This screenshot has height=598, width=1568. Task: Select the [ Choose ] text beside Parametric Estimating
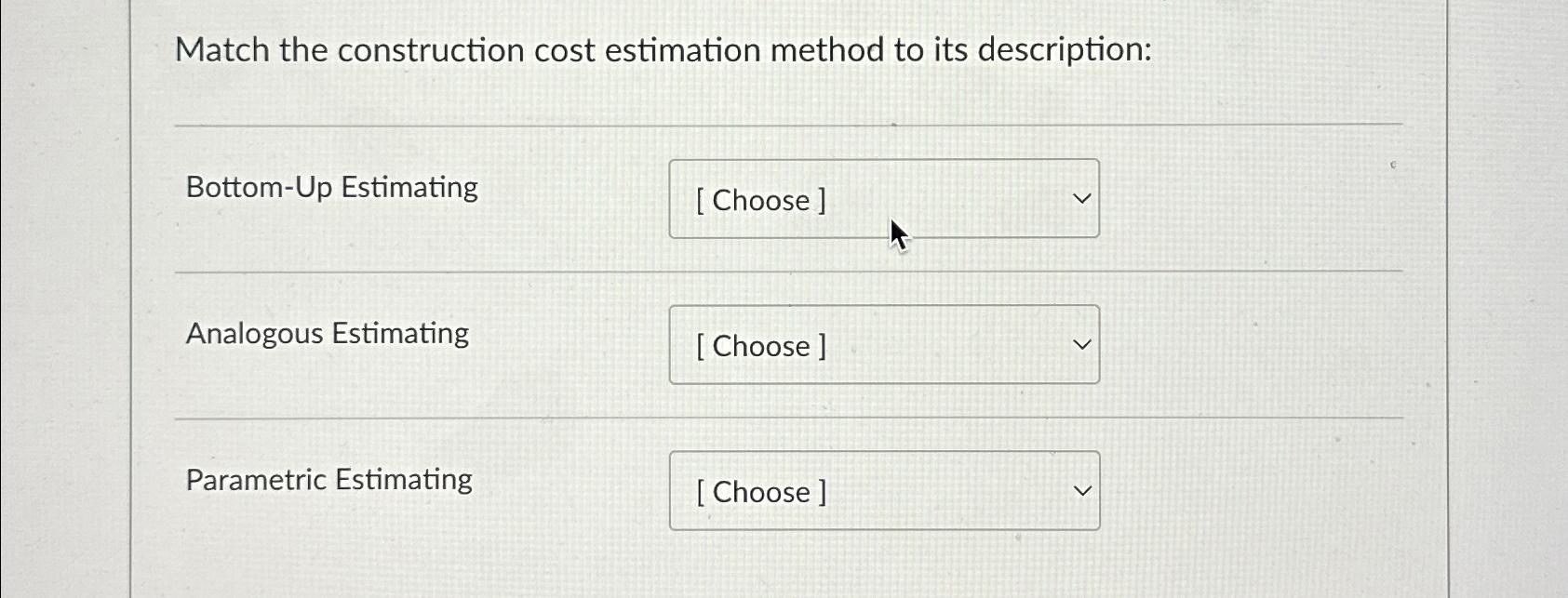(758, 492)
